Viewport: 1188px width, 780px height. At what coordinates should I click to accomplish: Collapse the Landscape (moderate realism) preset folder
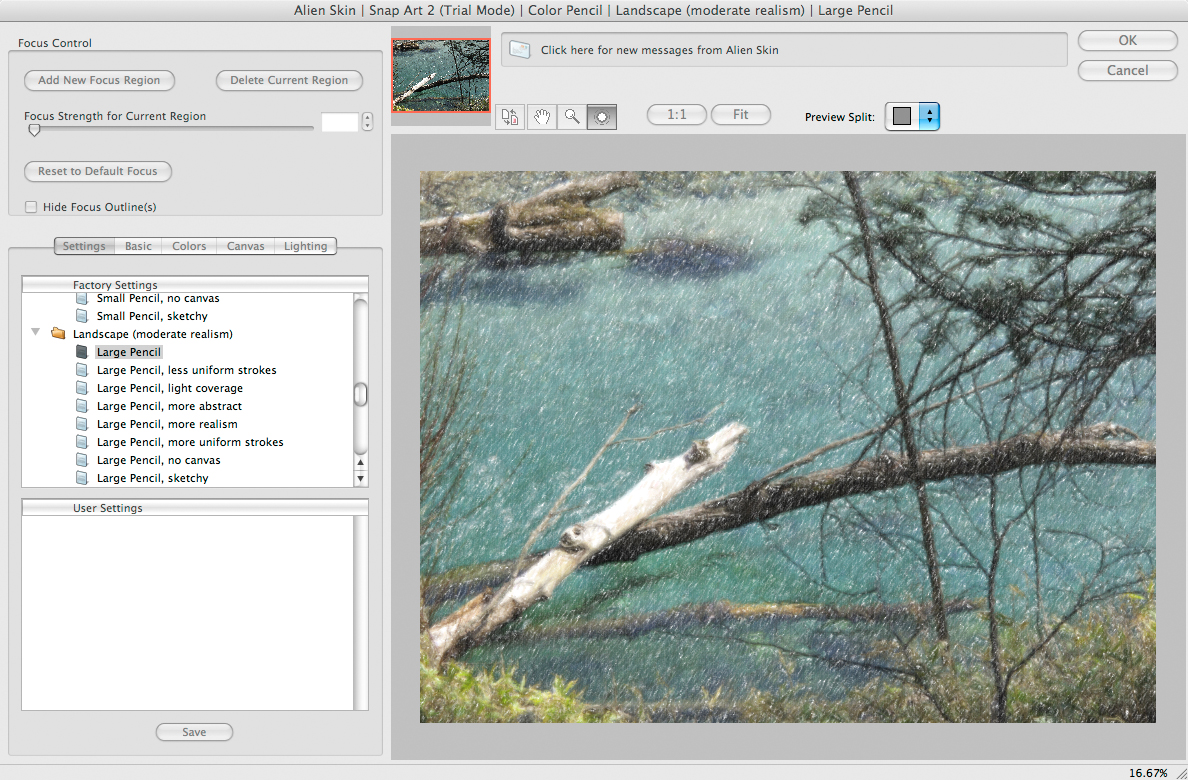pos(35,333)
